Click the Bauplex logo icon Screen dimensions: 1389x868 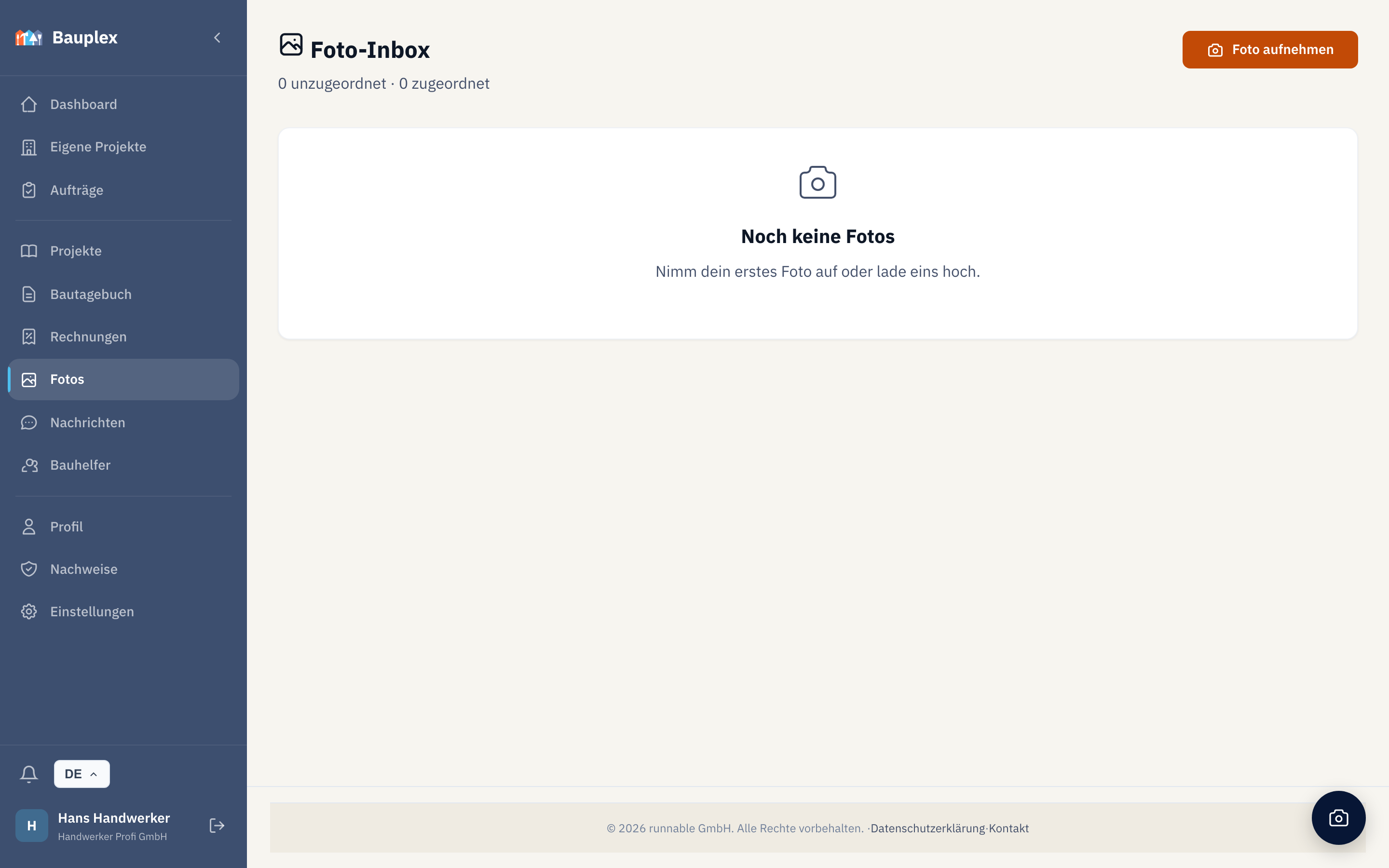tap(29, 38)
